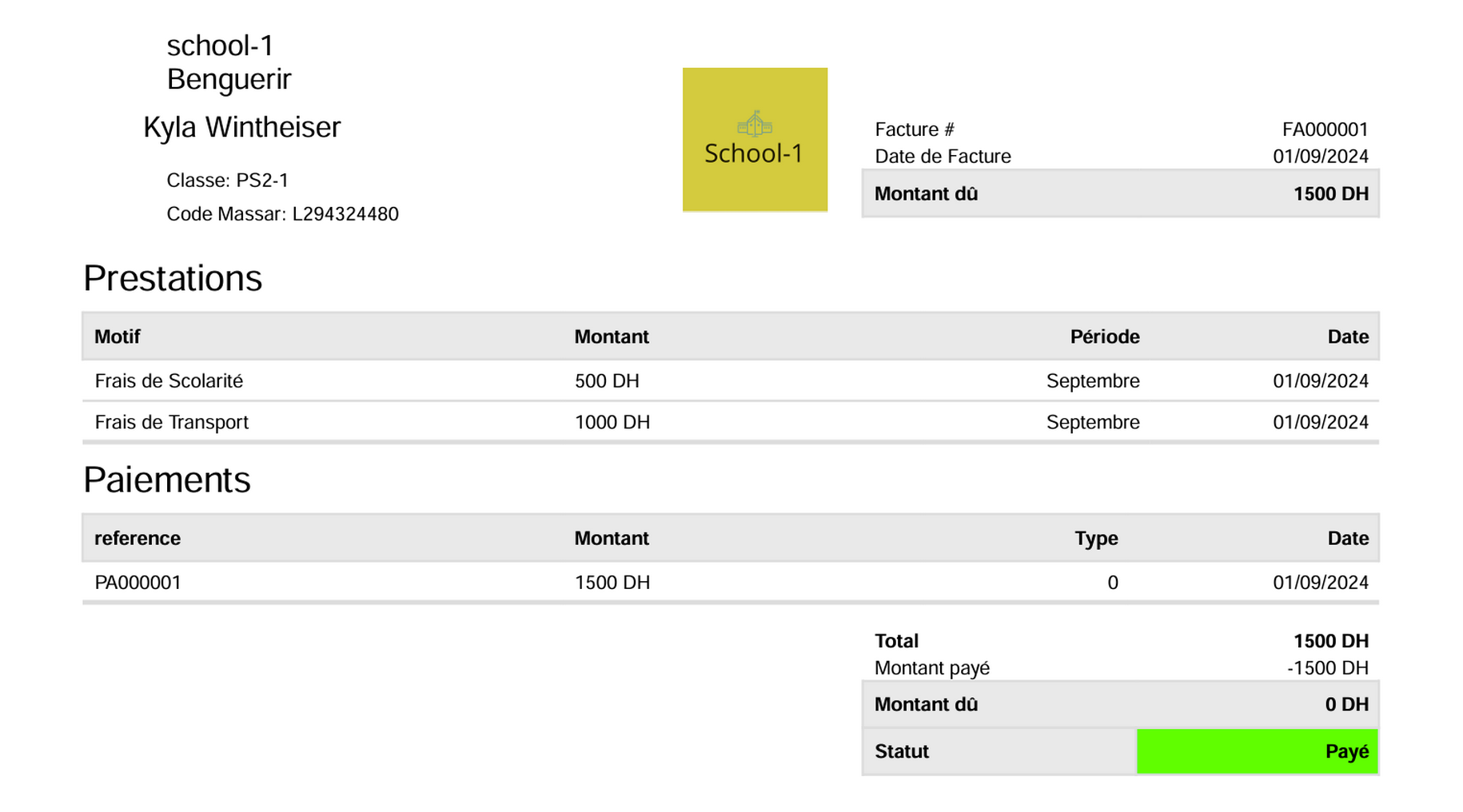Click the -1500 DH Montant payé value
The image size is (1463, 812).
1327,668
